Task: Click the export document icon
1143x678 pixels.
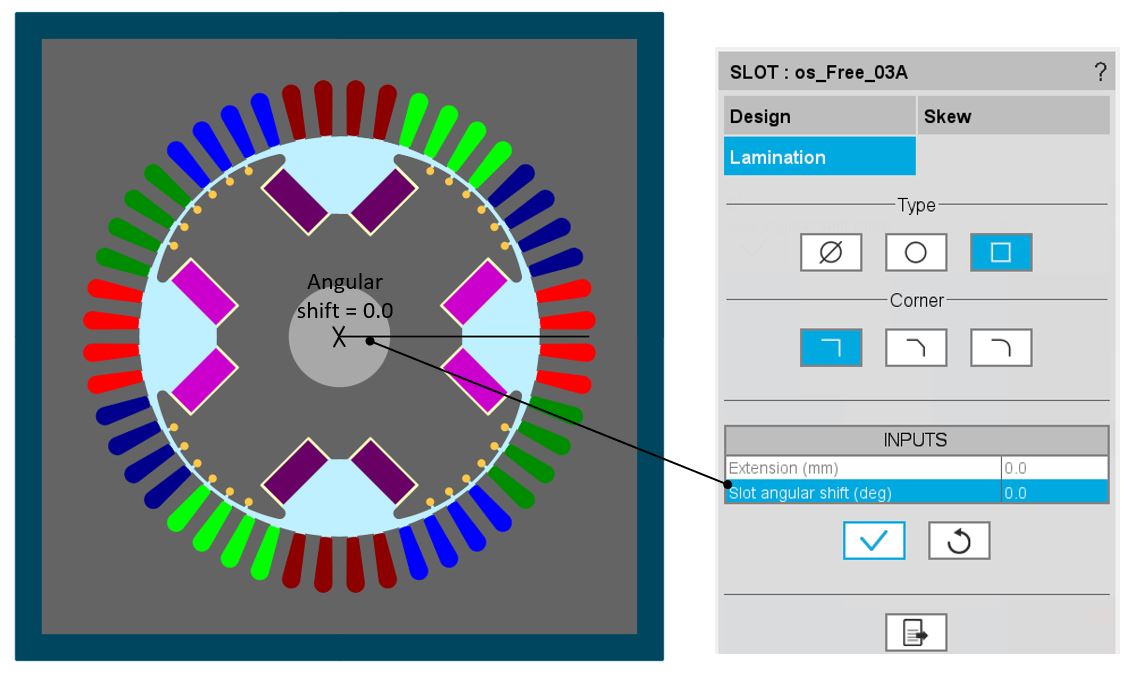Action: (x=916, y=632)
